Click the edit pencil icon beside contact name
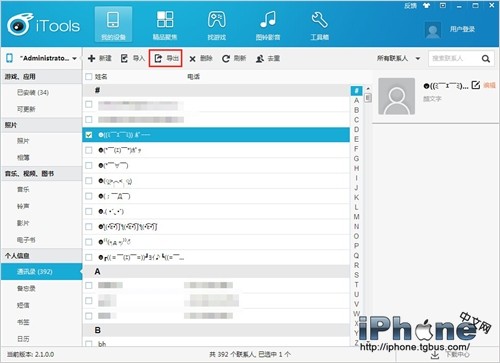The width and height of the screenshot is (500, 363). (476, 85)
